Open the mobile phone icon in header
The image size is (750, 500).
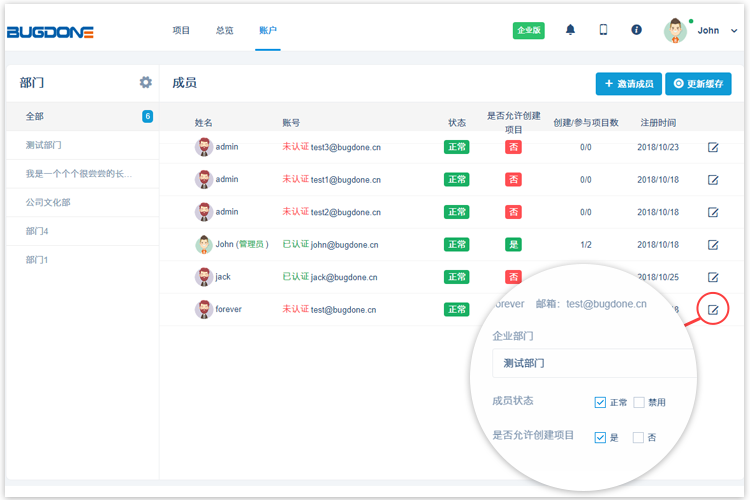click(603, 30)
